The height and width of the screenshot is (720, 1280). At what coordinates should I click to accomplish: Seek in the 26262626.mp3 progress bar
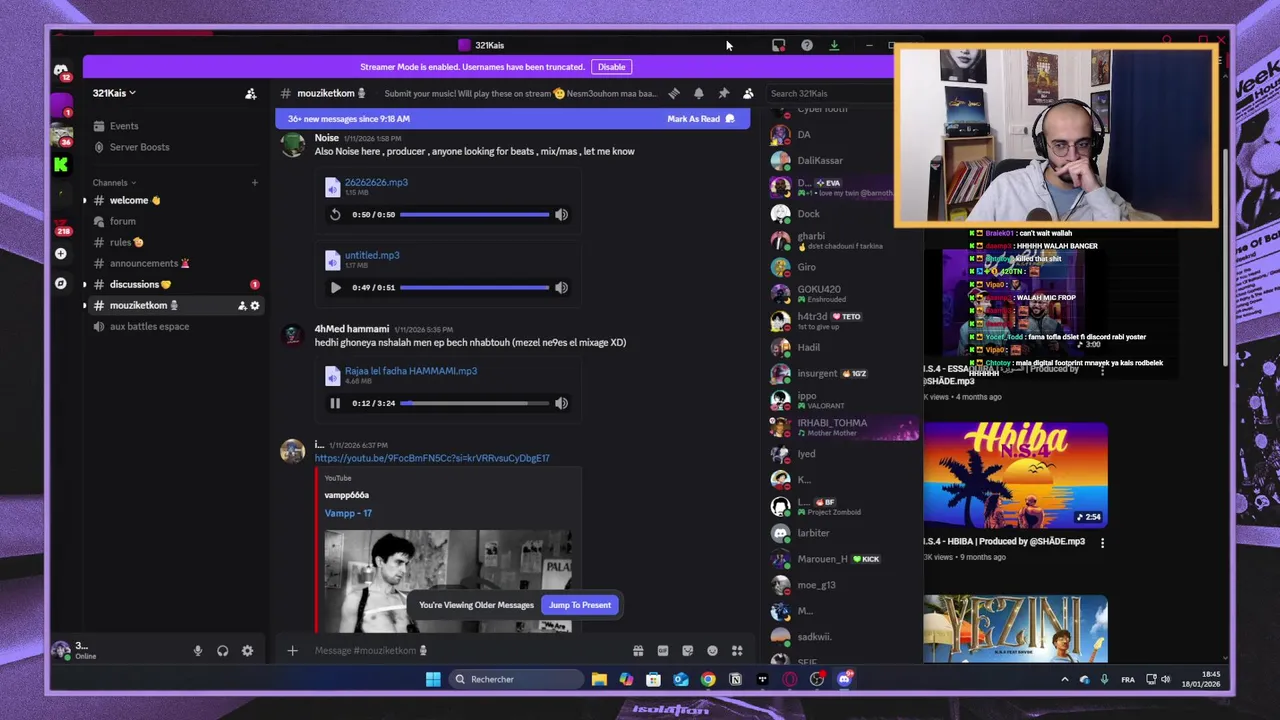474,215
